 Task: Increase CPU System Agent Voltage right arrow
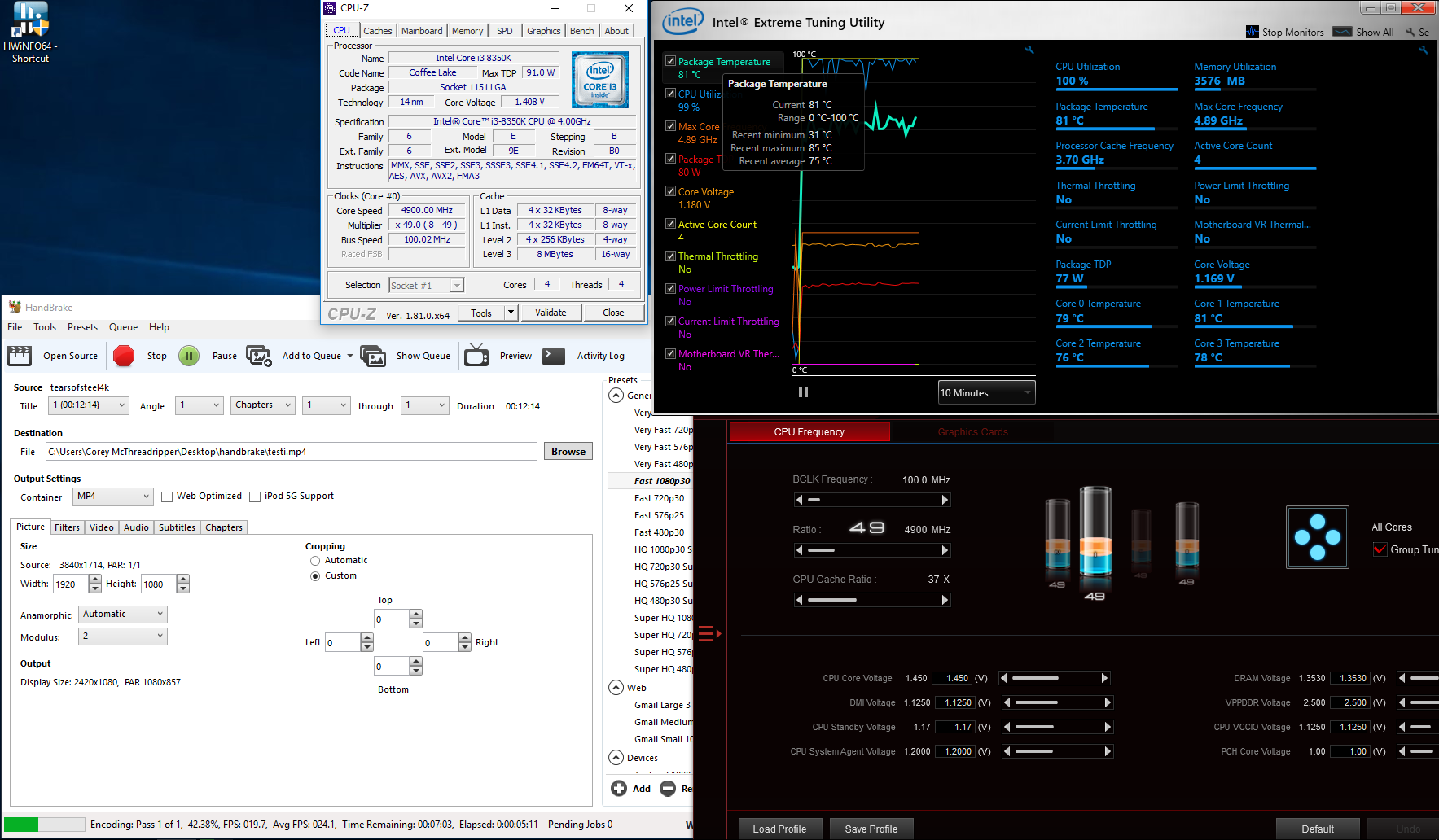coord(1108,751)
